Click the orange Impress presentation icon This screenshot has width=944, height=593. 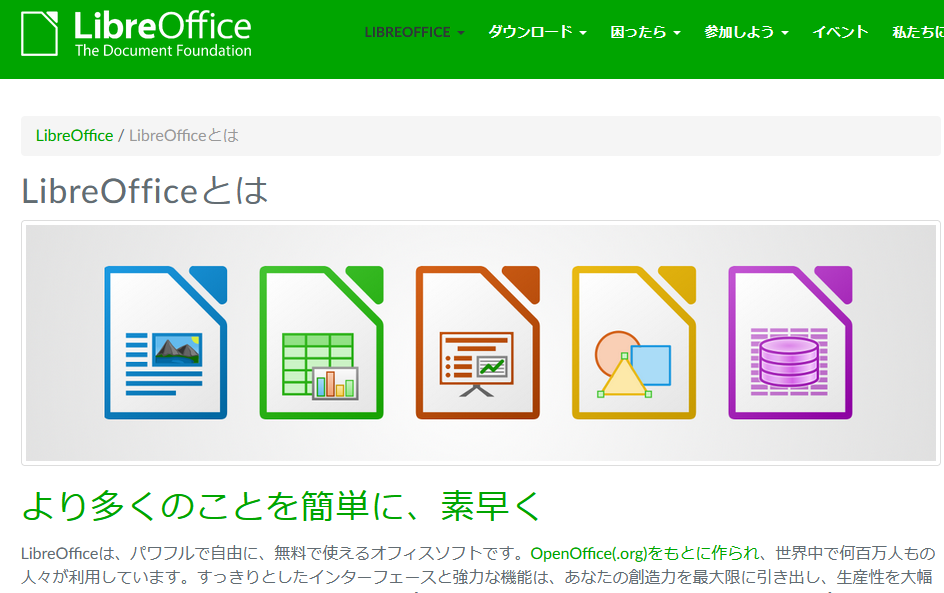(477, 343)
